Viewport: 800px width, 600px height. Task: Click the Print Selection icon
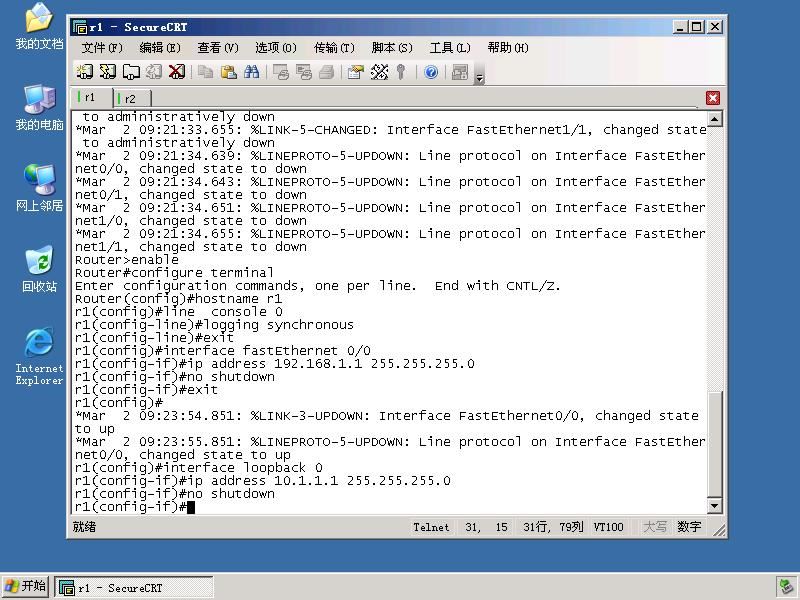point(304,72)
